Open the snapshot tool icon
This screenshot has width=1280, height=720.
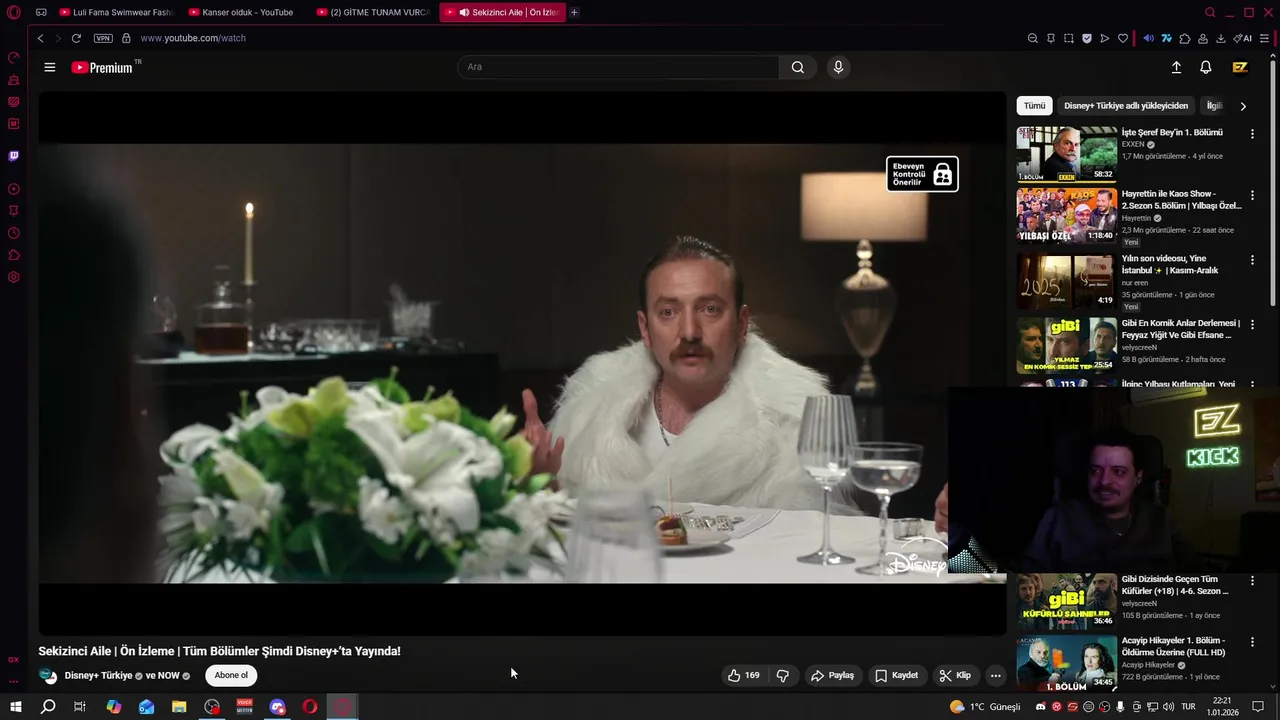[x=1069, y=38]
